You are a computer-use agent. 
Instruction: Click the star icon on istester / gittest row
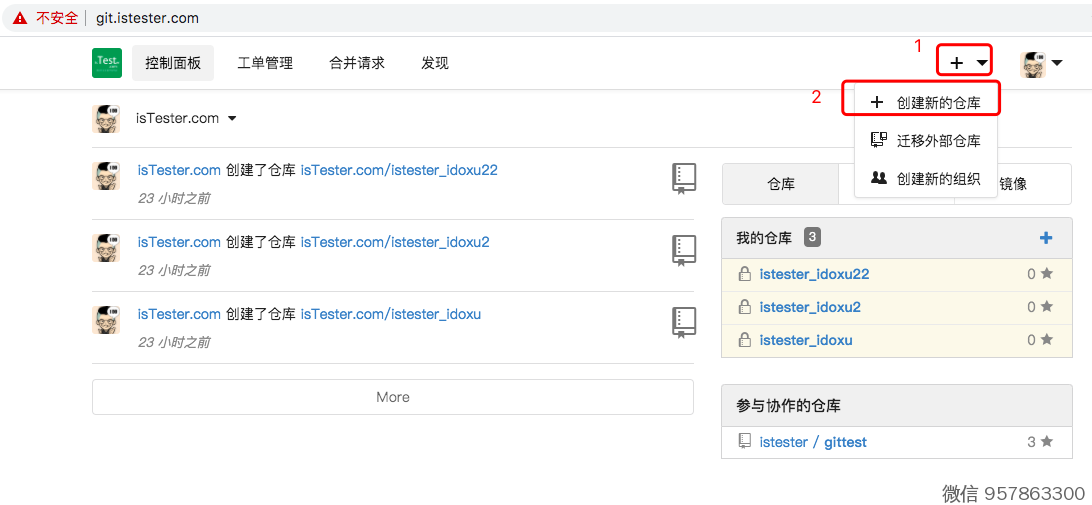point(1047,441)
